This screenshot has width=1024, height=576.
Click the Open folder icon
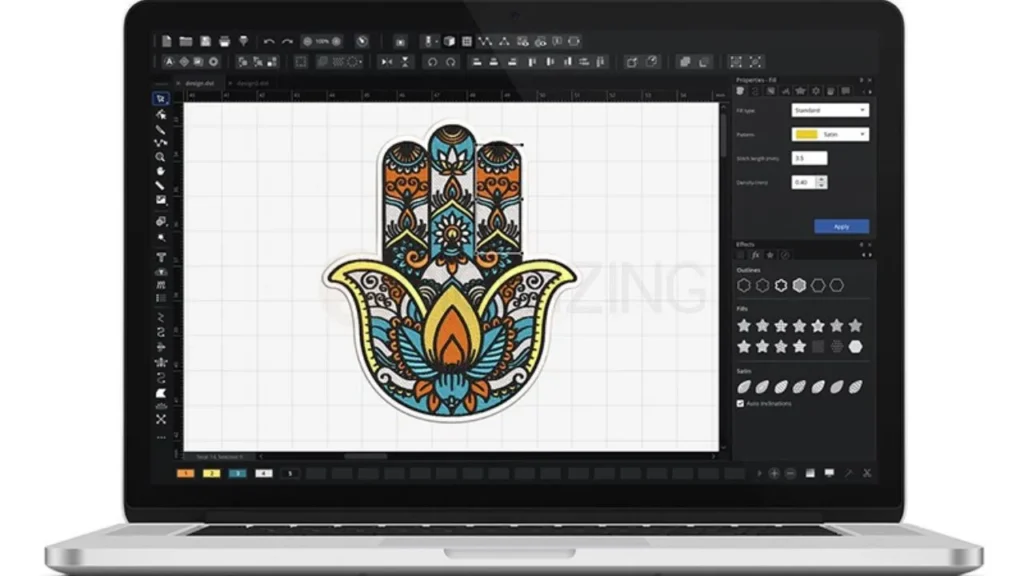click(186, 41)
